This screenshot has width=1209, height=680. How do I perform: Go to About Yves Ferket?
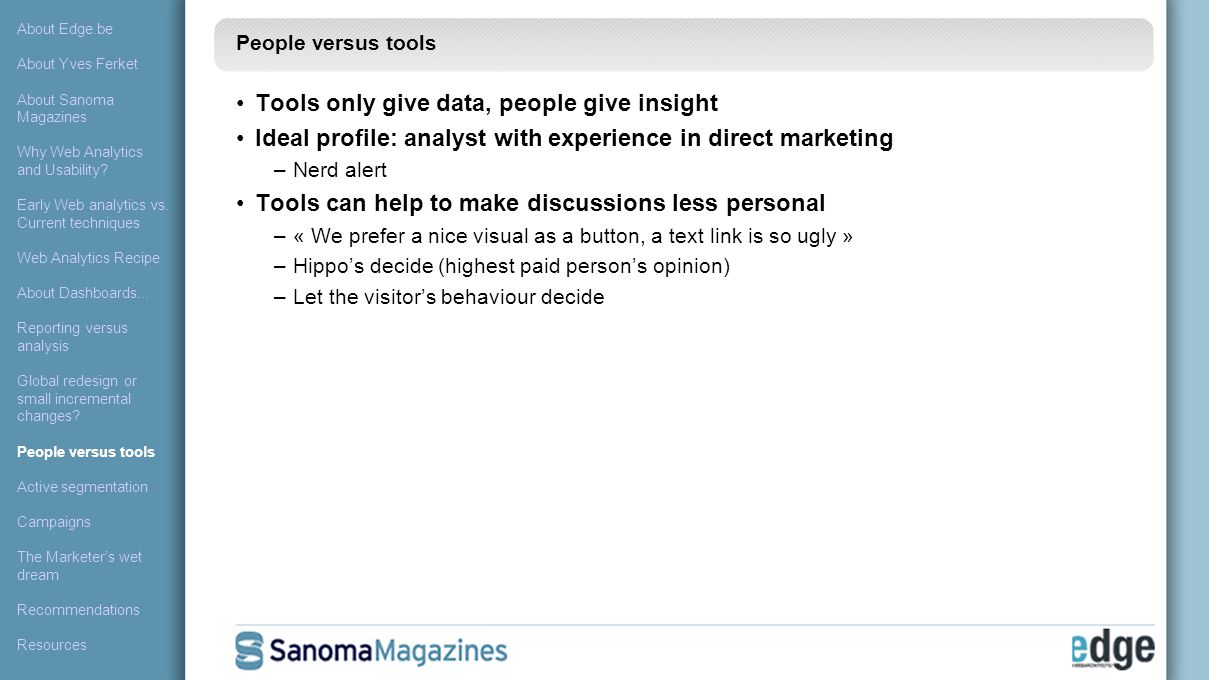(77, 64)
